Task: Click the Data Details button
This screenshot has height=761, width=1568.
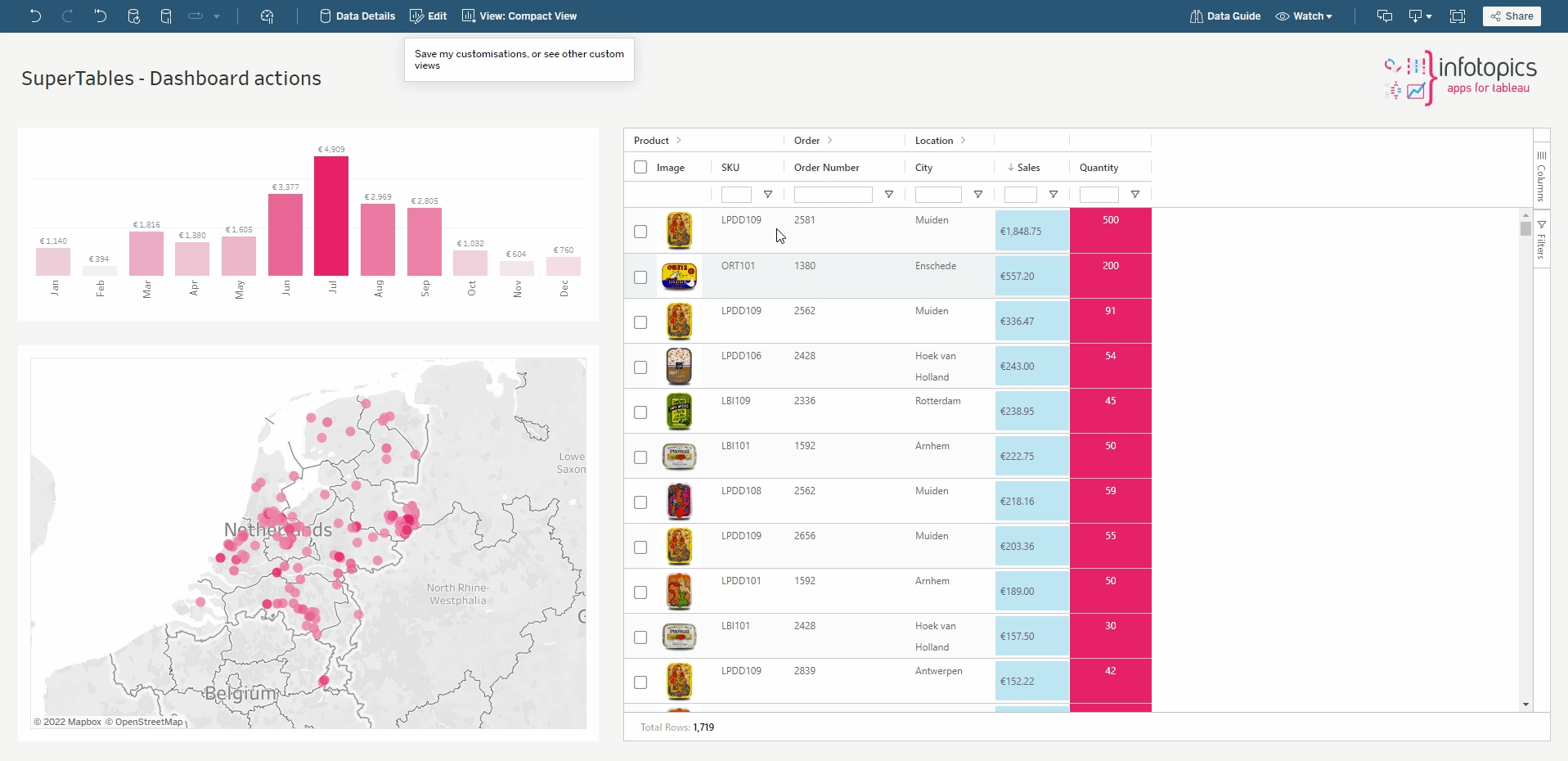Action: point(357,16)
